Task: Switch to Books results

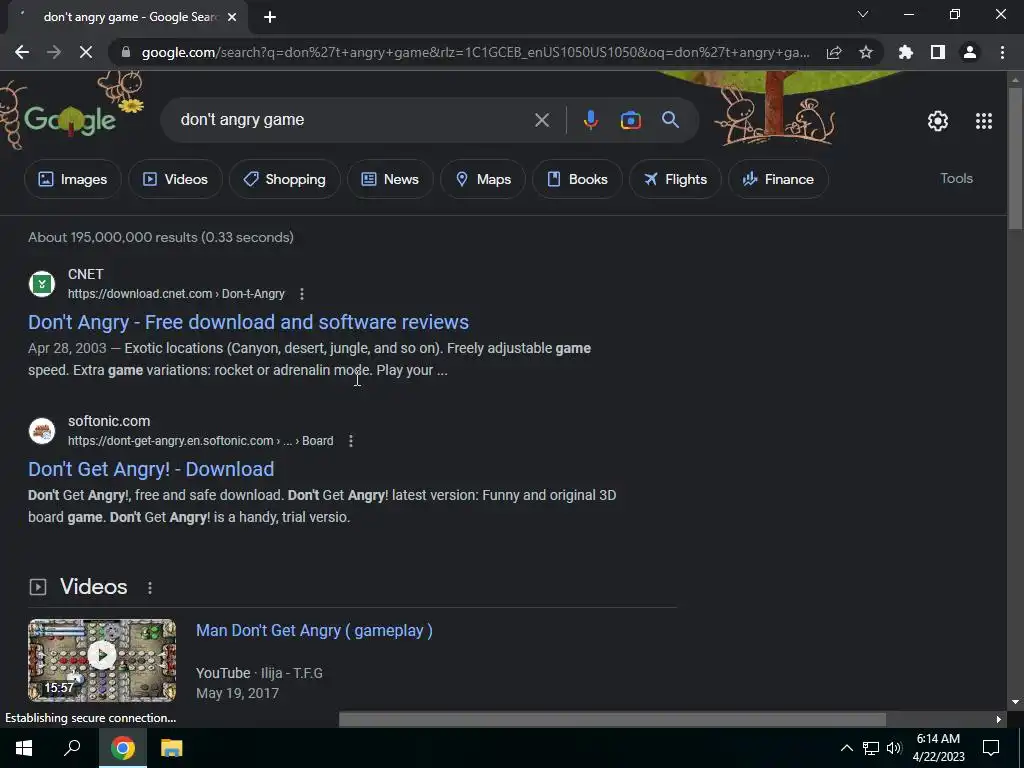Action: tap(577, 179)
